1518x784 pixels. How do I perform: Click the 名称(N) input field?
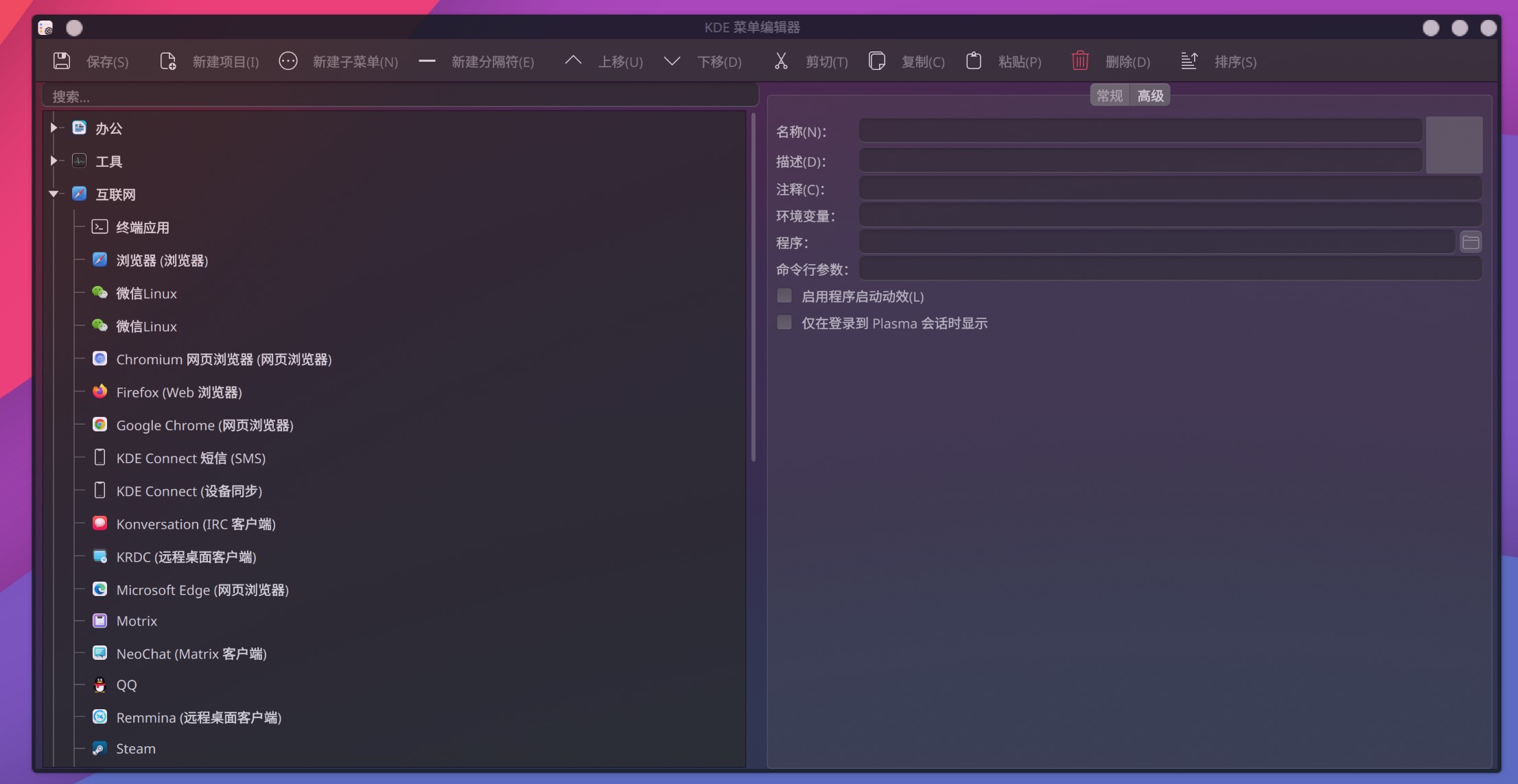(1140, 130)
